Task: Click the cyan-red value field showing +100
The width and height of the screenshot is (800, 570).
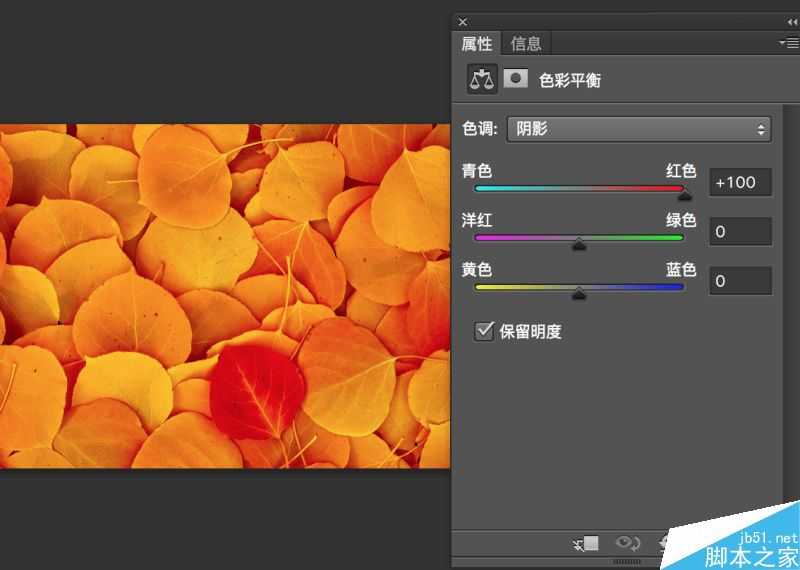Action: (x=740, y=182)
